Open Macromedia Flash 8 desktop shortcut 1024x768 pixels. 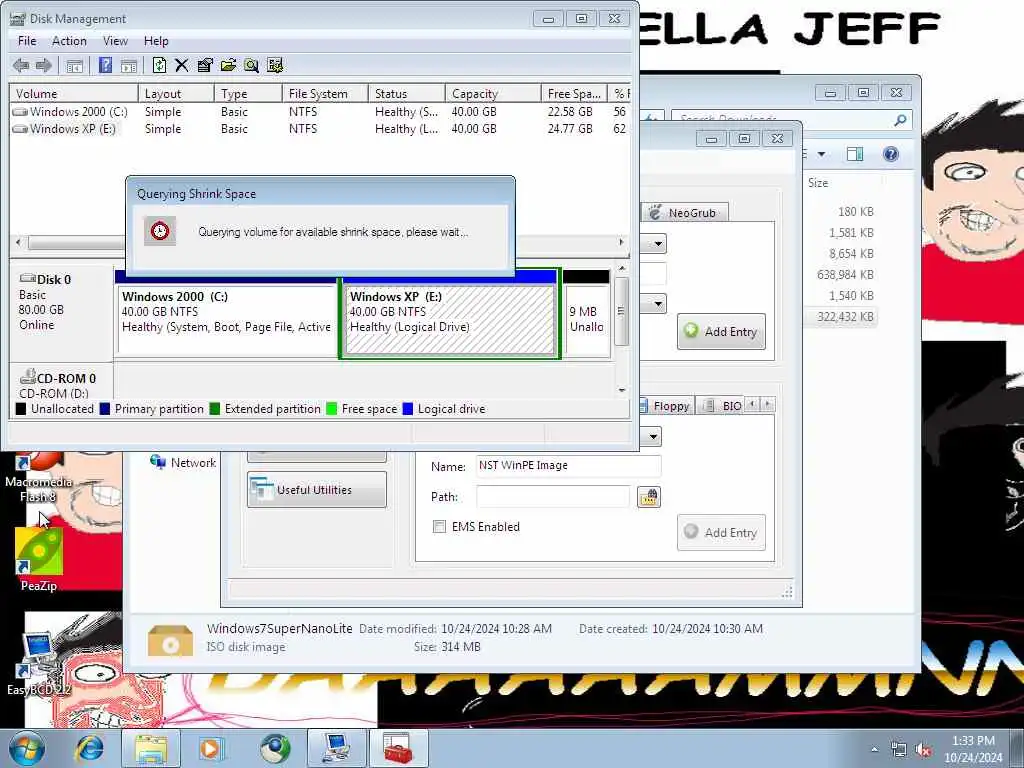(x=39, y=478)
